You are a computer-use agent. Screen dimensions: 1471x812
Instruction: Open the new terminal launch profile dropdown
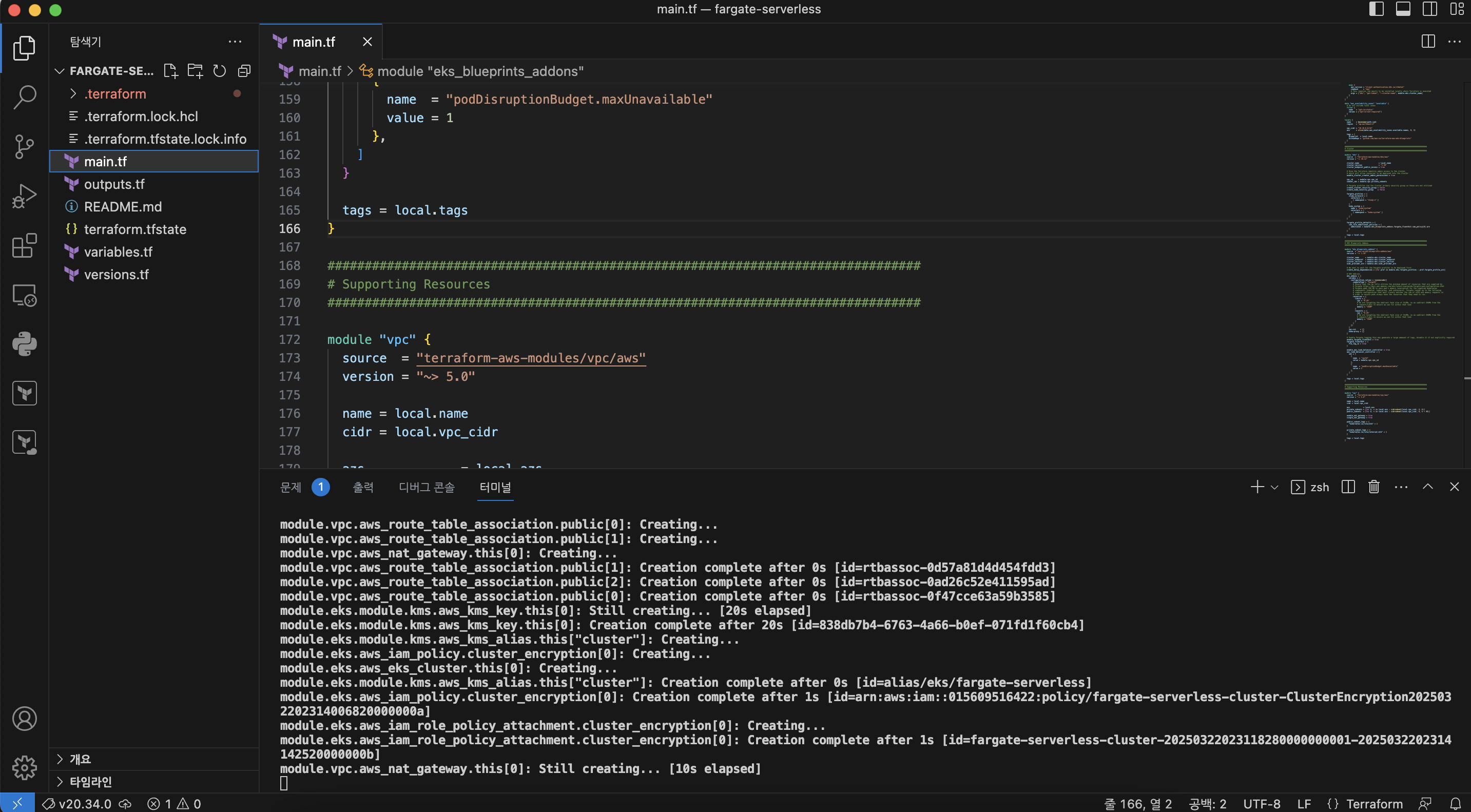coord(1274,487)
